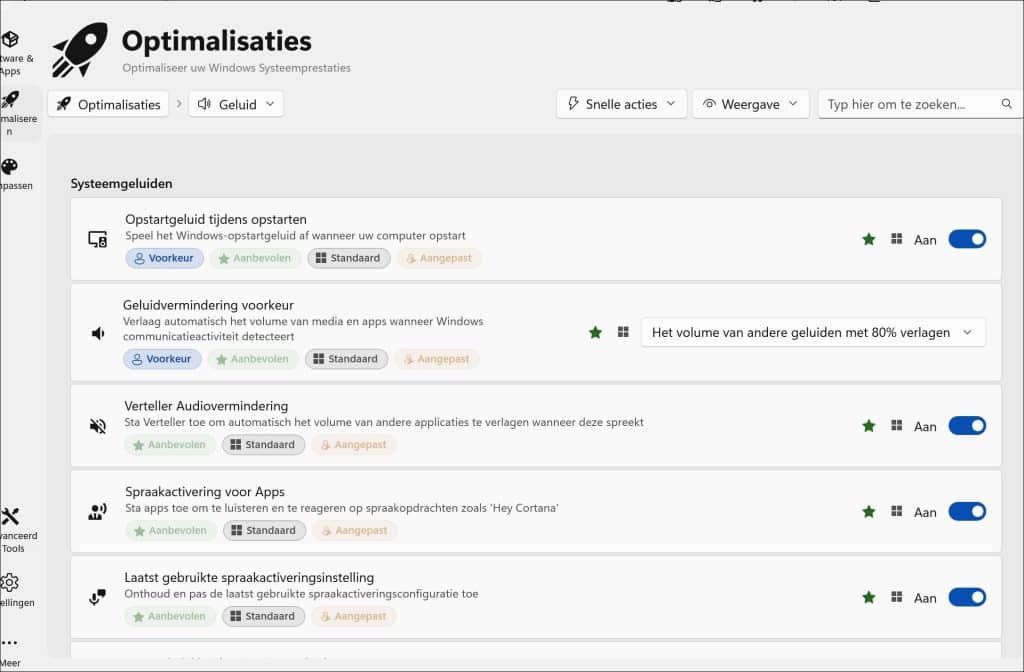The image size is (1024, 672).
Task: Click the Windows default icon for Opstartgeluid row
Action: coord(897,239)
